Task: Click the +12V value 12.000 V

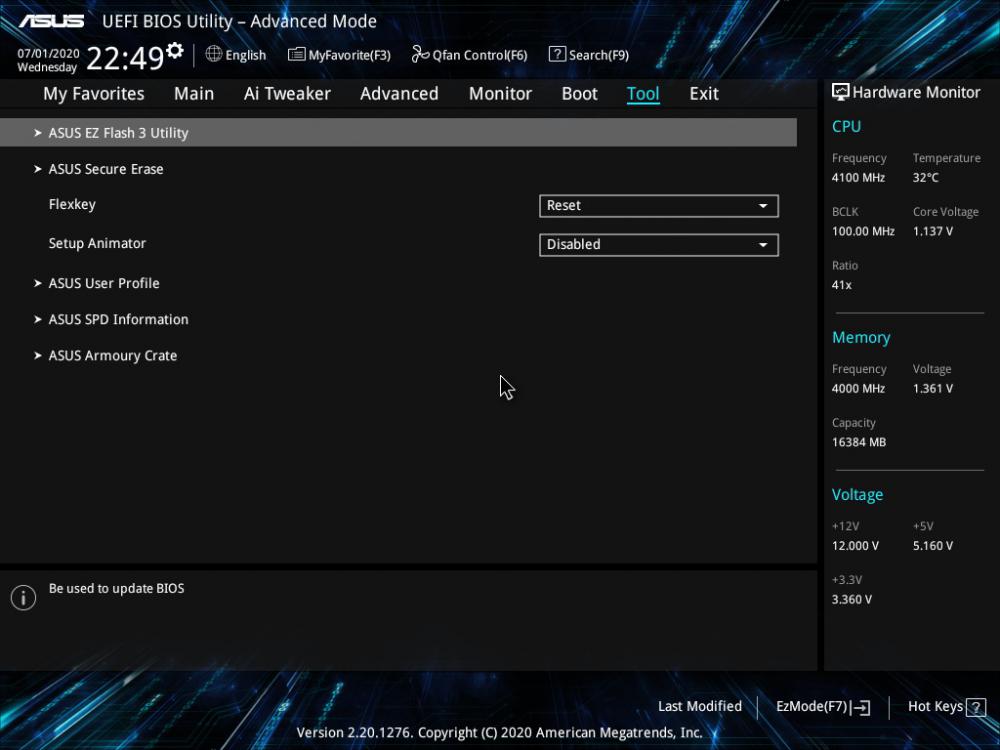Action: pyautogui.click(x=855, y=546)
